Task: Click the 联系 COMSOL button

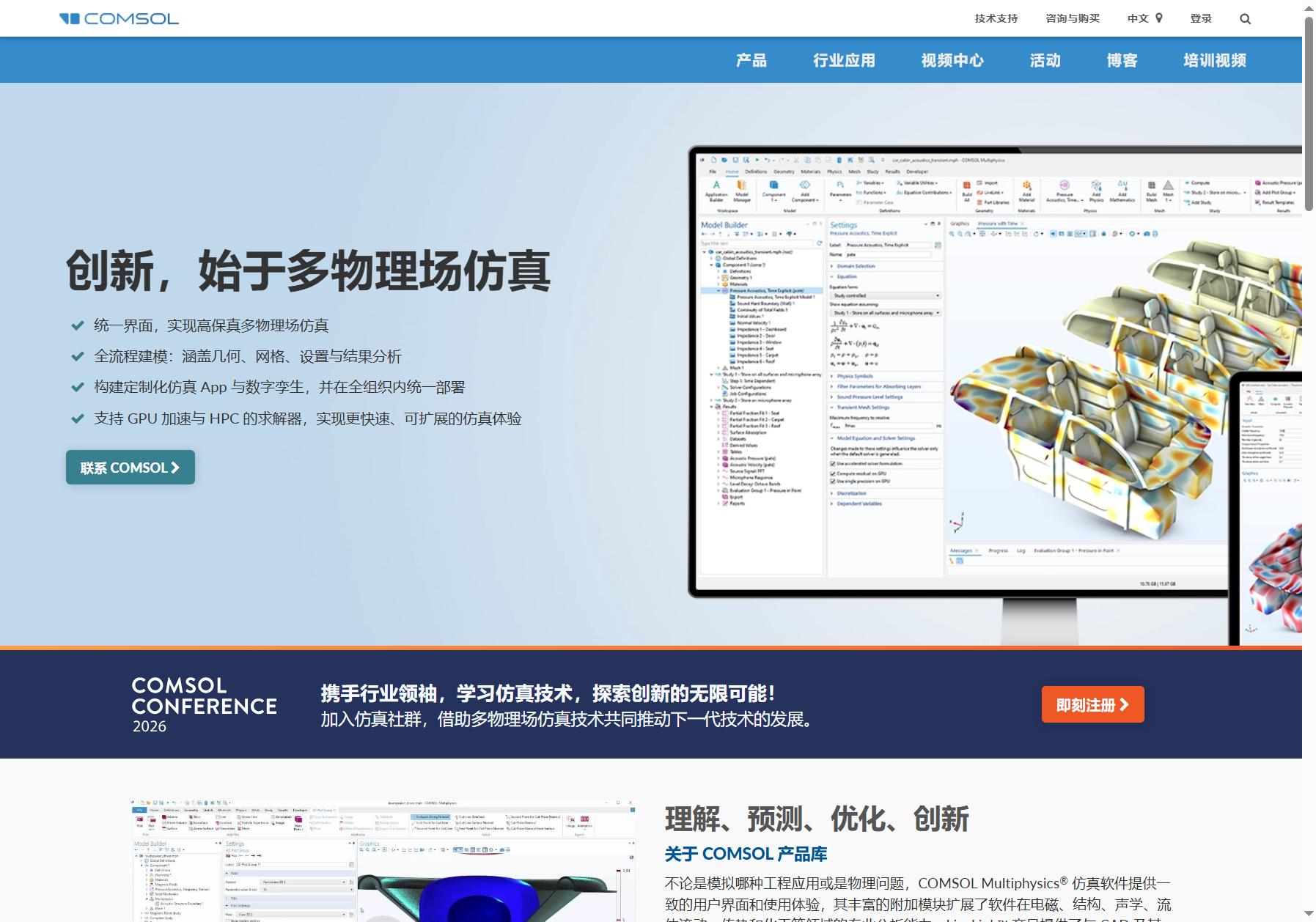Action: coord(131,468)
